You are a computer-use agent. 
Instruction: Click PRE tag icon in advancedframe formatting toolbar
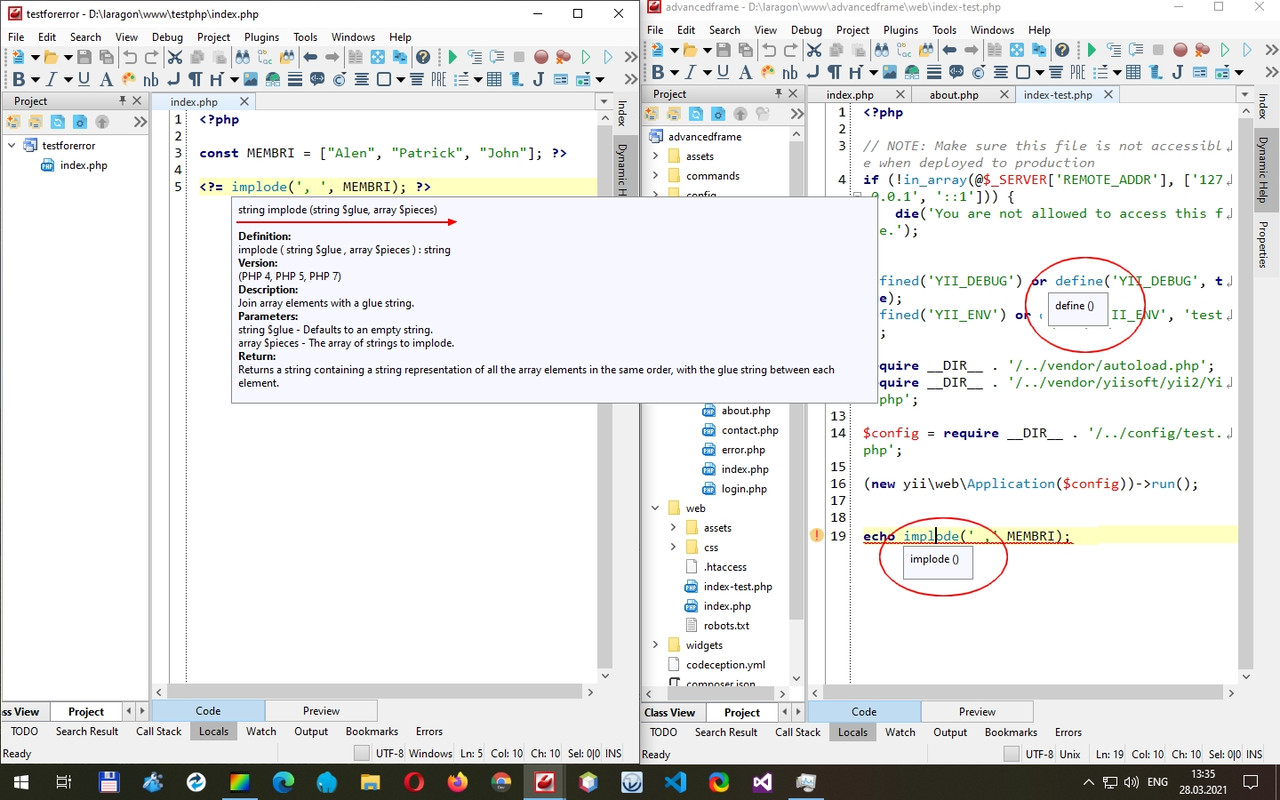(x=1078, y=72)
